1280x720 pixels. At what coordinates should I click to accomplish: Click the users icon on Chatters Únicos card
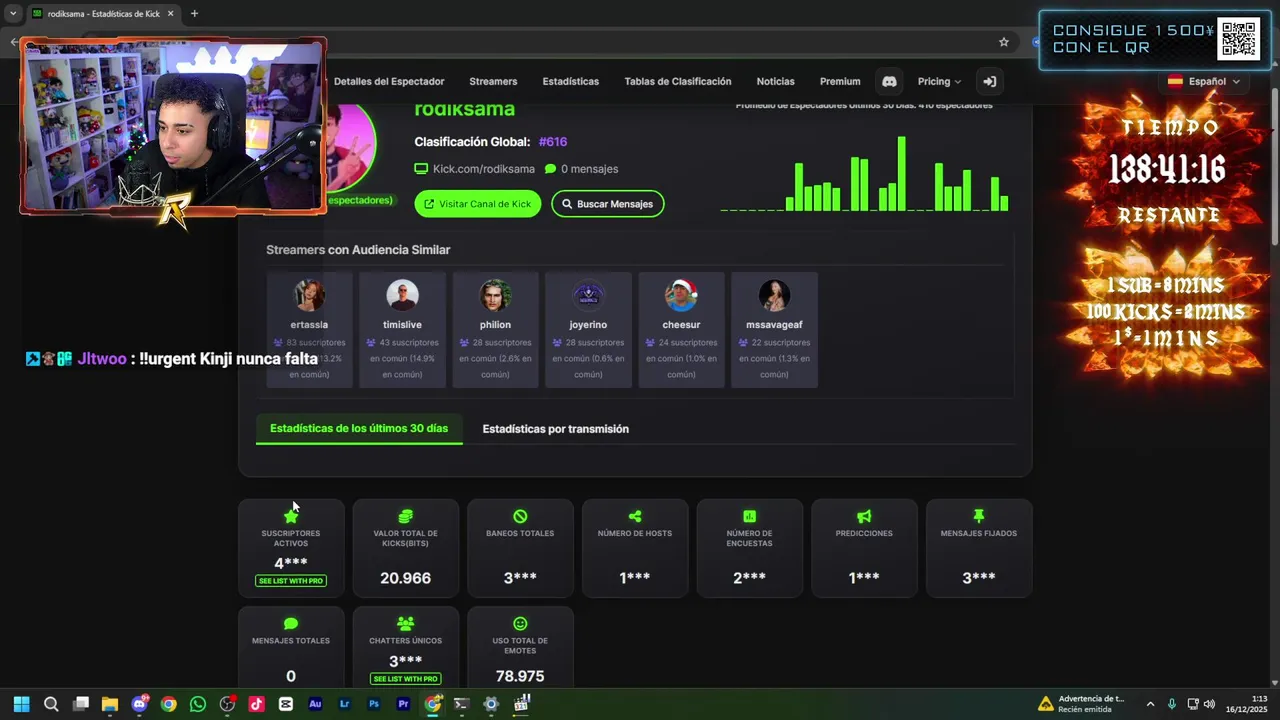pyautogui.click(x=405, y=624)
